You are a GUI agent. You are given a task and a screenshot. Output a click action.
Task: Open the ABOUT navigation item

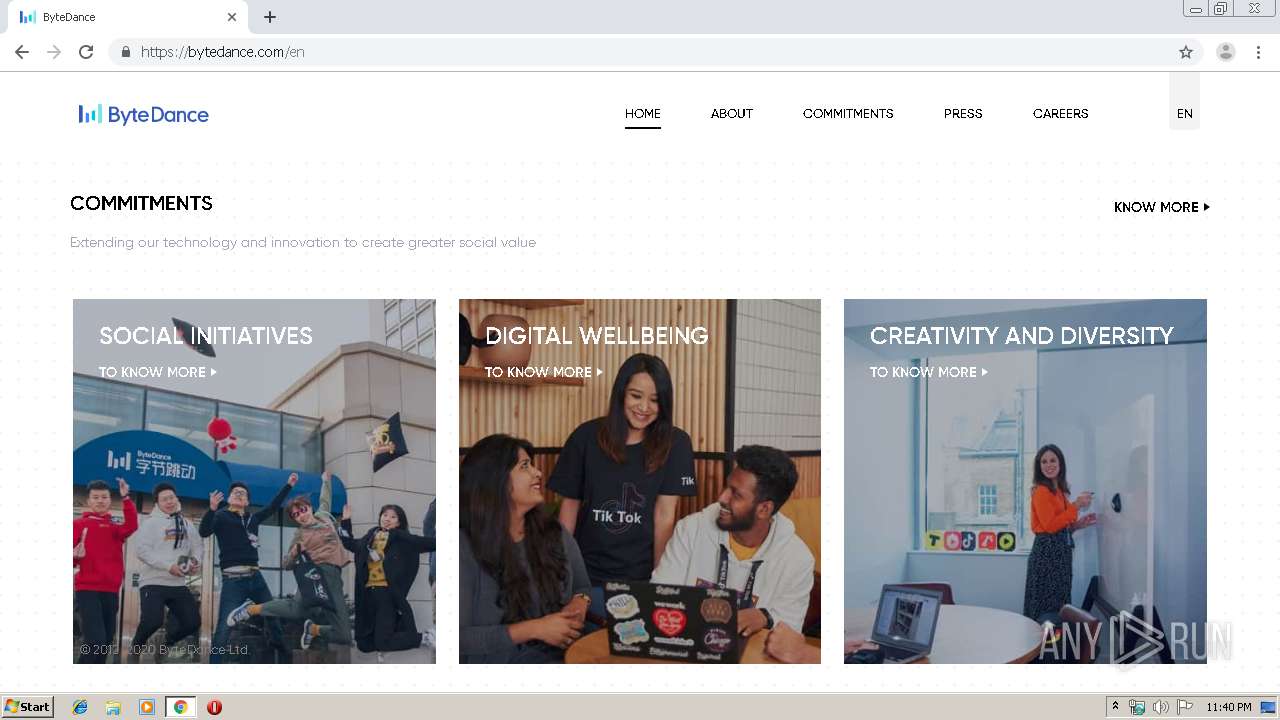(x=732, y=114)
